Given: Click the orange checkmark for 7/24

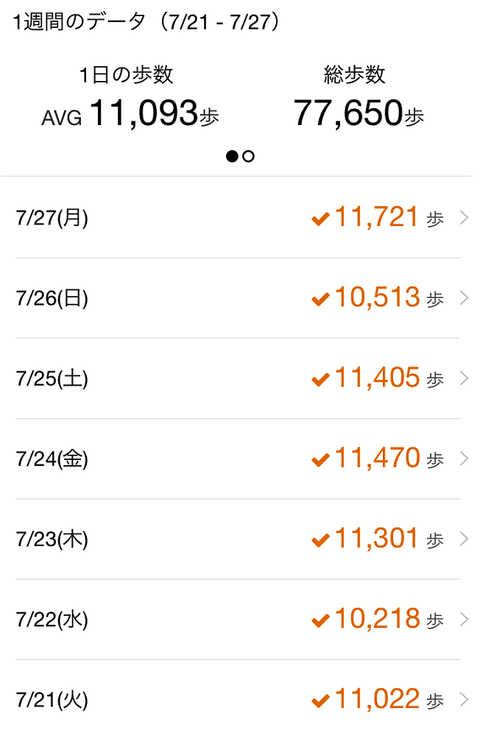Looking at the screenshot, I should coord(320,460).
